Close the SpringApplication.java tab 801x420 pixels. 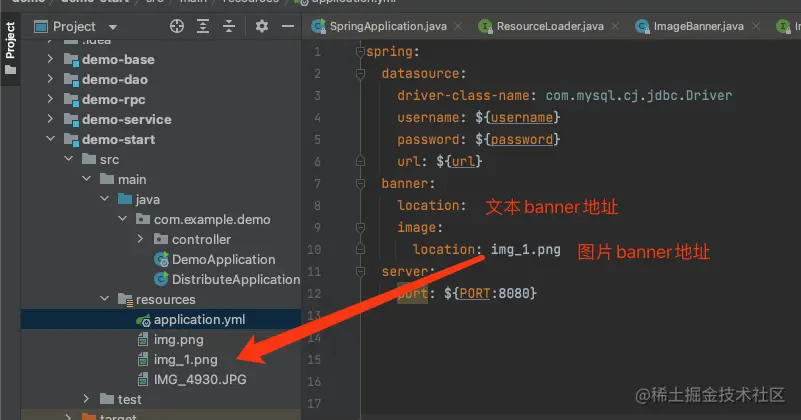pyautogui.click(x=458, y=26)
